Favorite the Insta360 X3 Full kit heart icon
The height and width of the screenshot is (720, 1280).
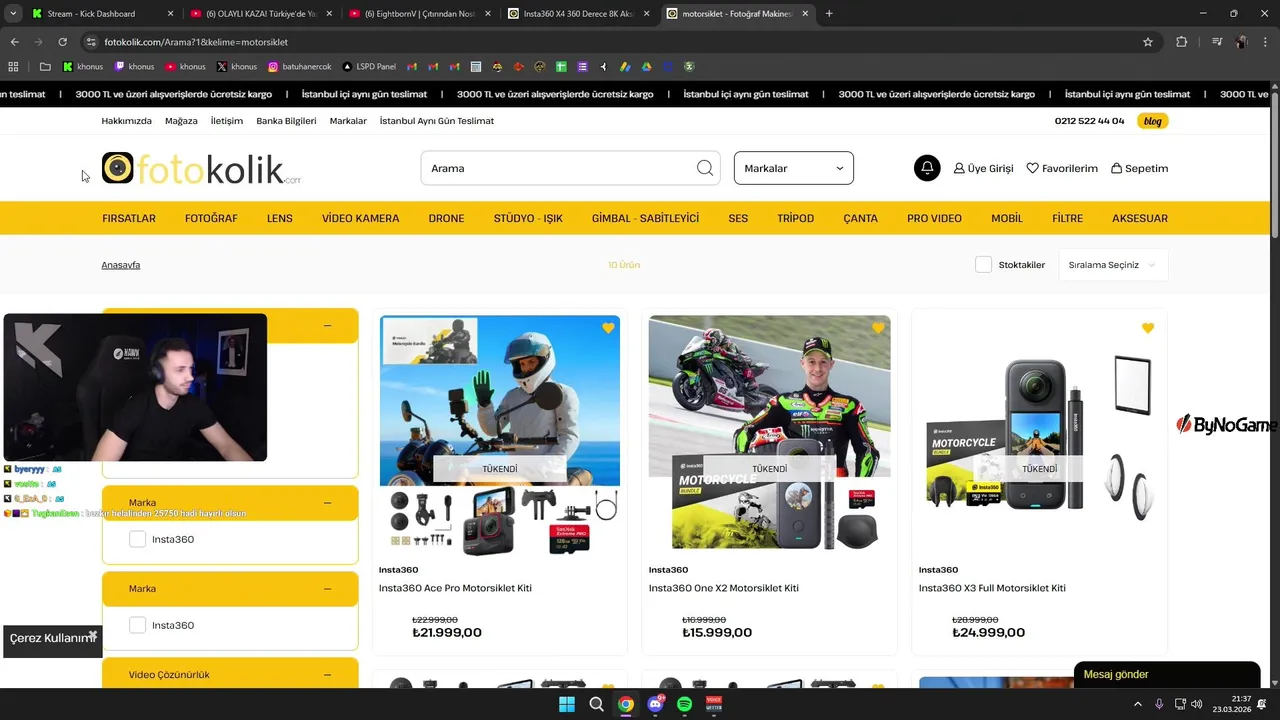tap(1148, 328)
